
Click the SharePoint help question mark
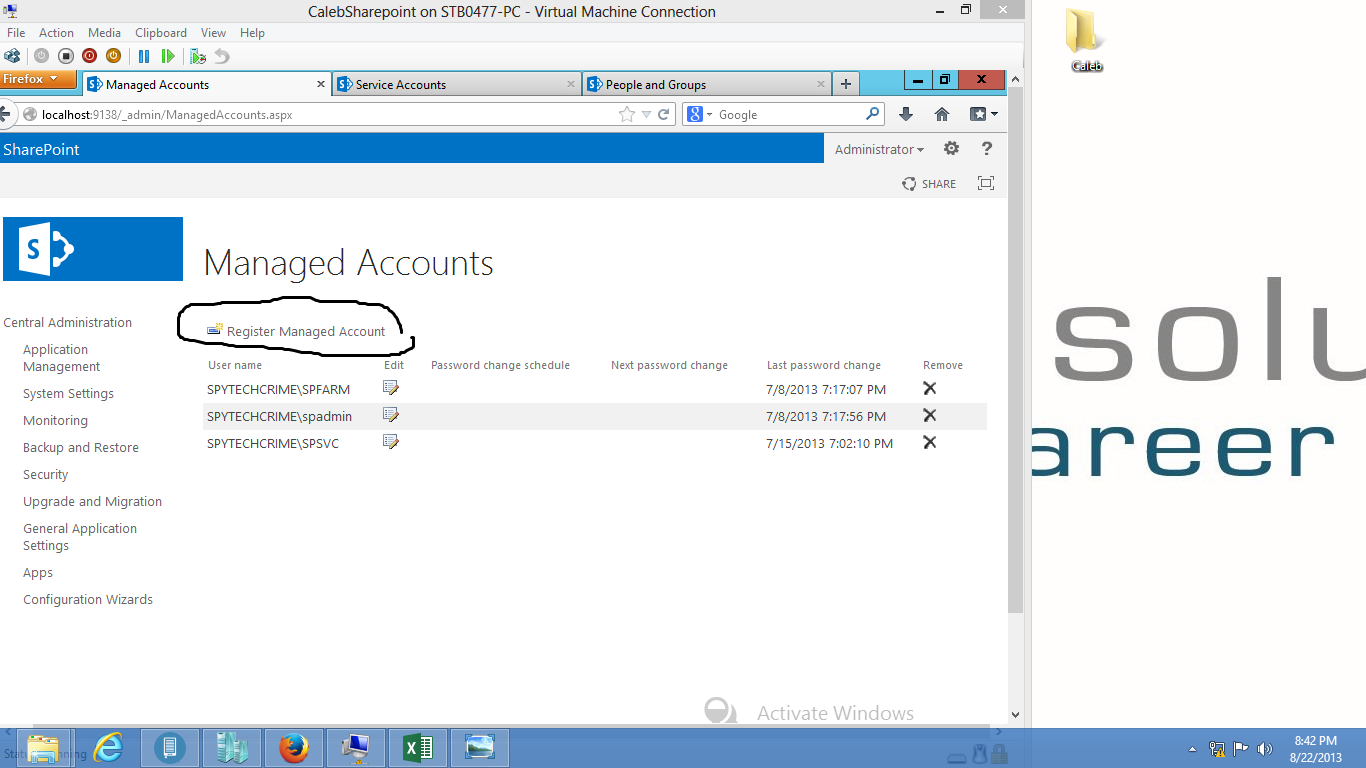(987, 148)
